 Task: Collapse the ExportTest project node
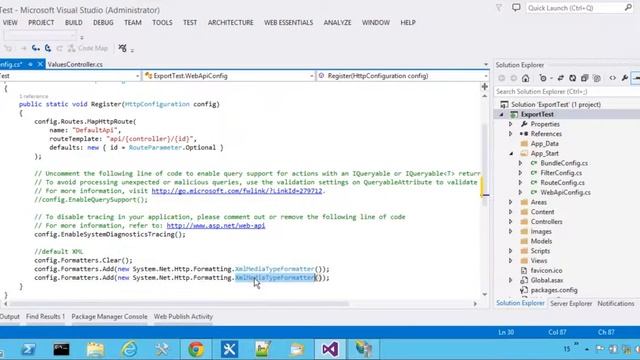502,115
